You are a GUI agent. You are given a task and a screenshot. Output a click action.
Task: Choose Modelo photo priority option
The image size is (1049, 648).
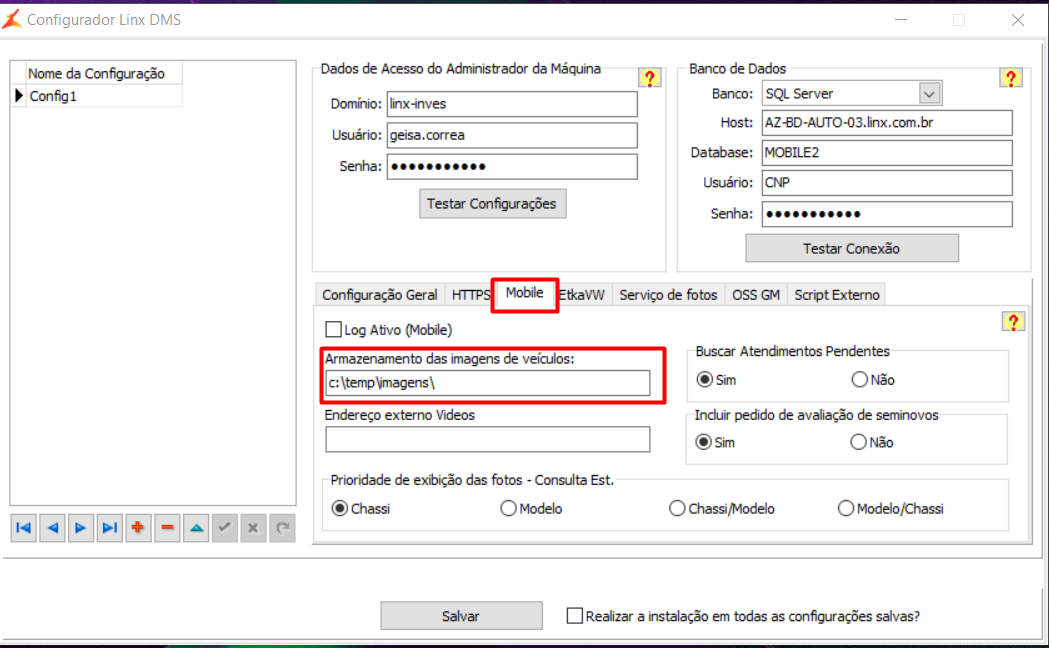tap(508, 508)
